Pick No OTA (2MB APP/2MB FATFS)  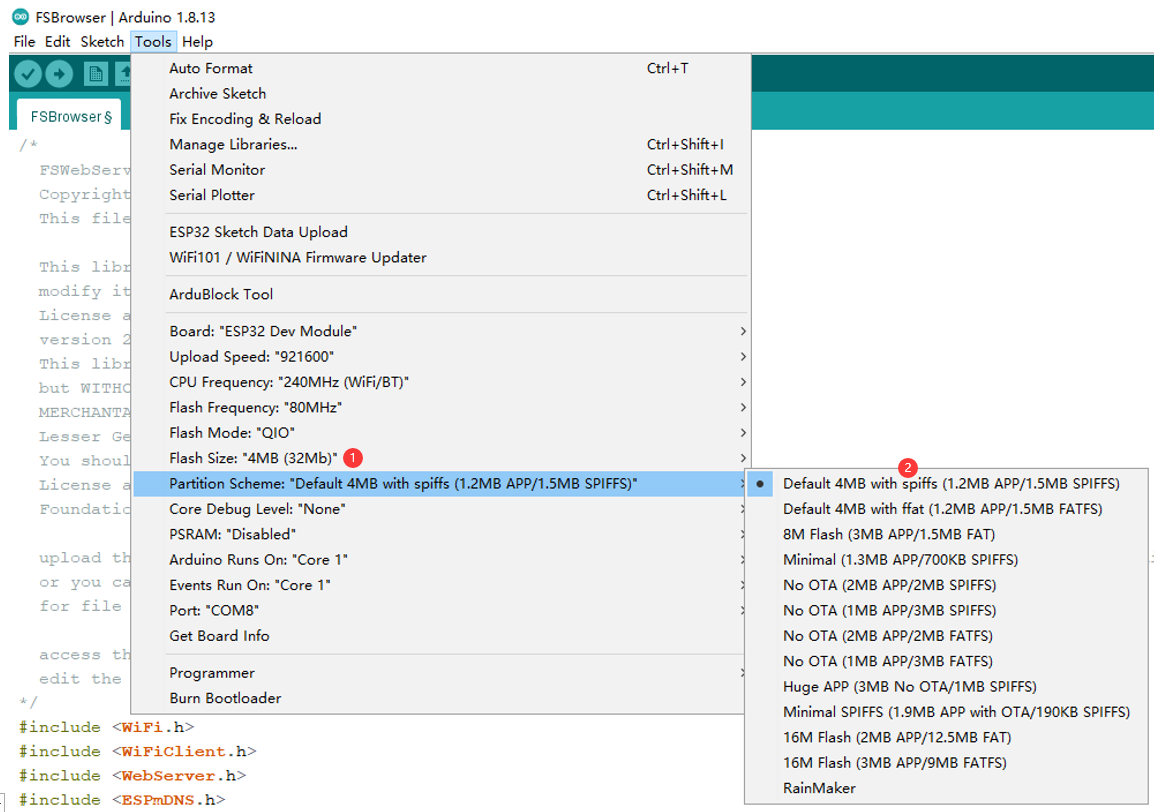[x=946, y=636]
